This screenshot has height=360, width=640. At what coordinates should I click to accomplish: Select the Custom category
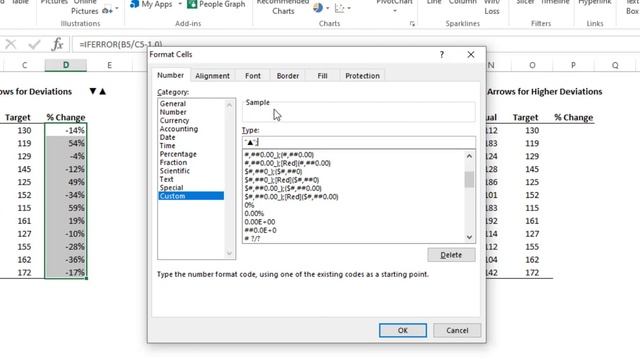coord(191,196)
